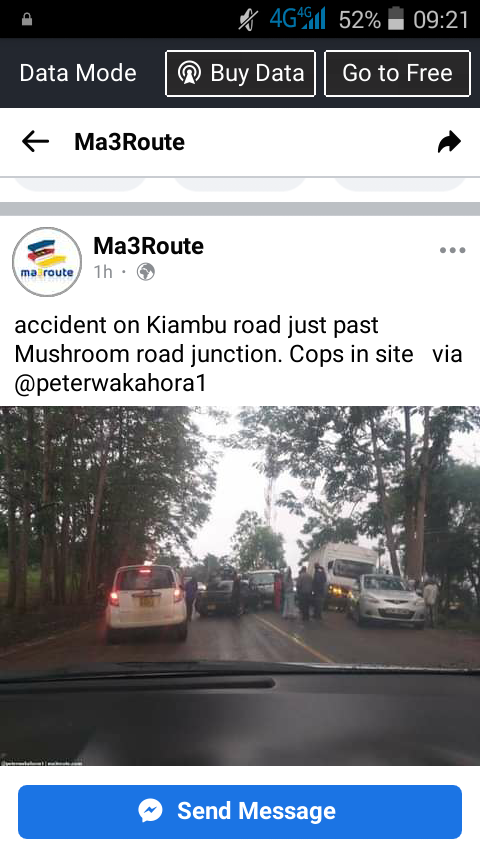480x854 pixels.
Task: Tap the muted sound status icon
Action: (x=248, y=20)
